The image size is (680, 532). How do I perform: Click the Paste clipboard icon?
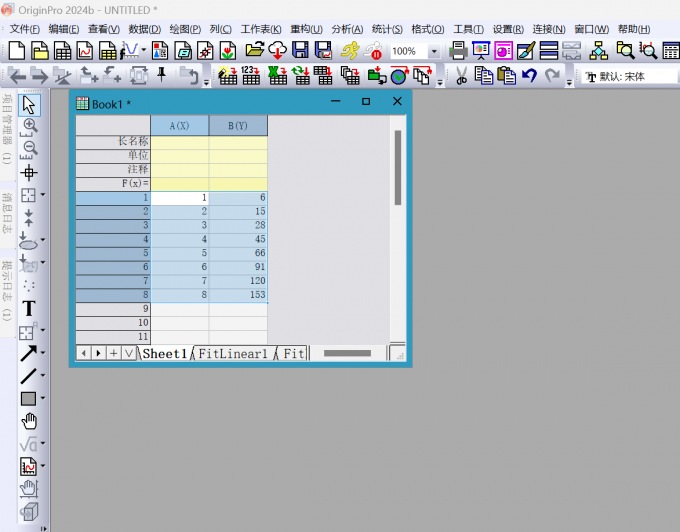(x=506, y=75)
